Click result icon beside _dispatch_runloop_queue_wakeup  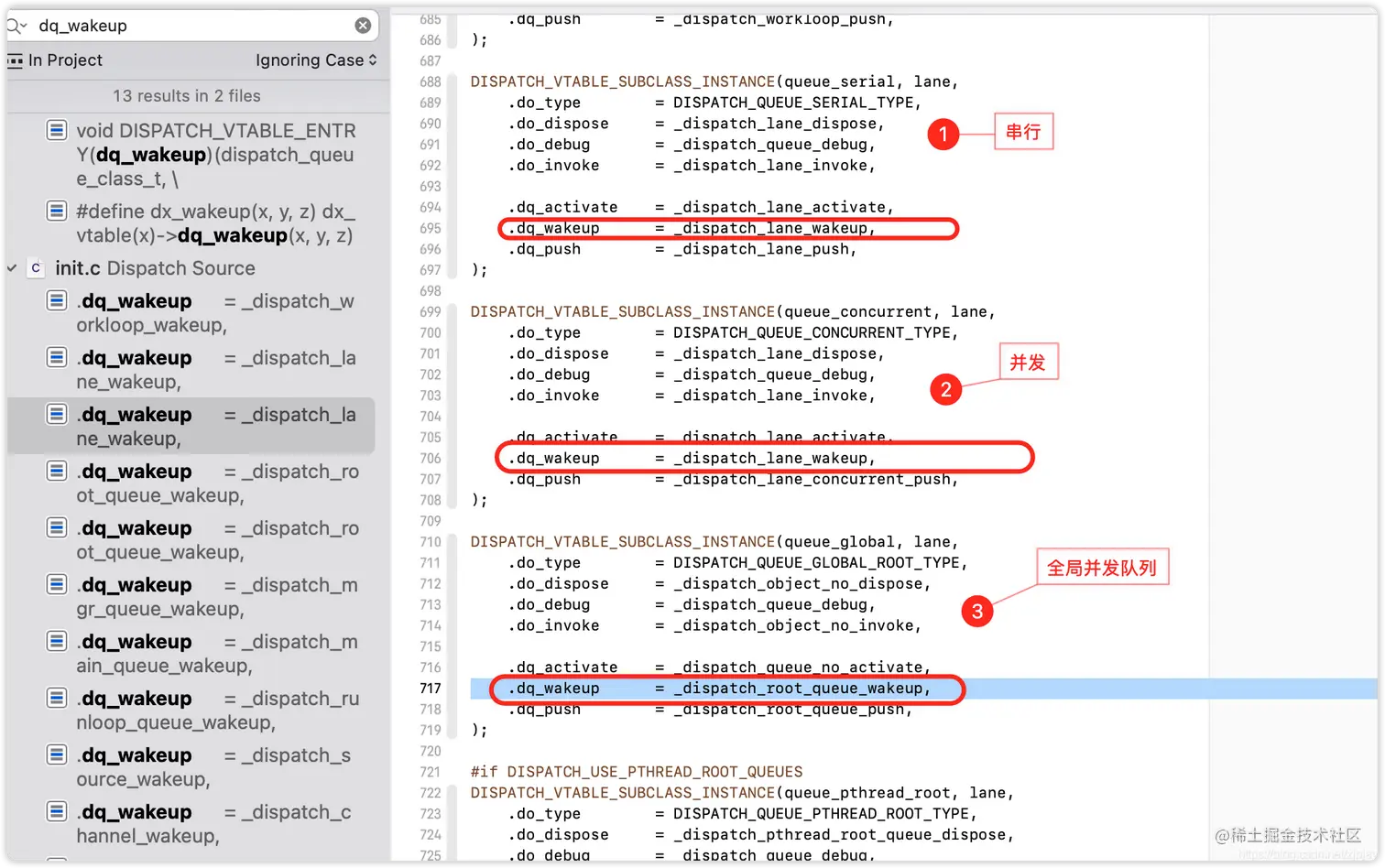[57, 698]
